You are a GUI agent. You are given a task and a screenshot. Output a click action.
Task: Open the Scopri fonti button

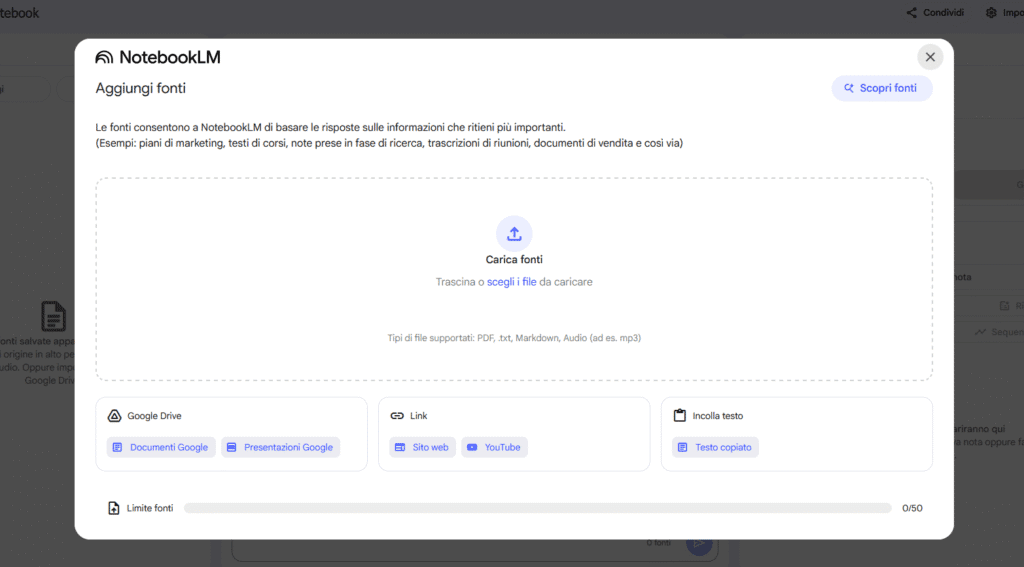click(882, 88)
